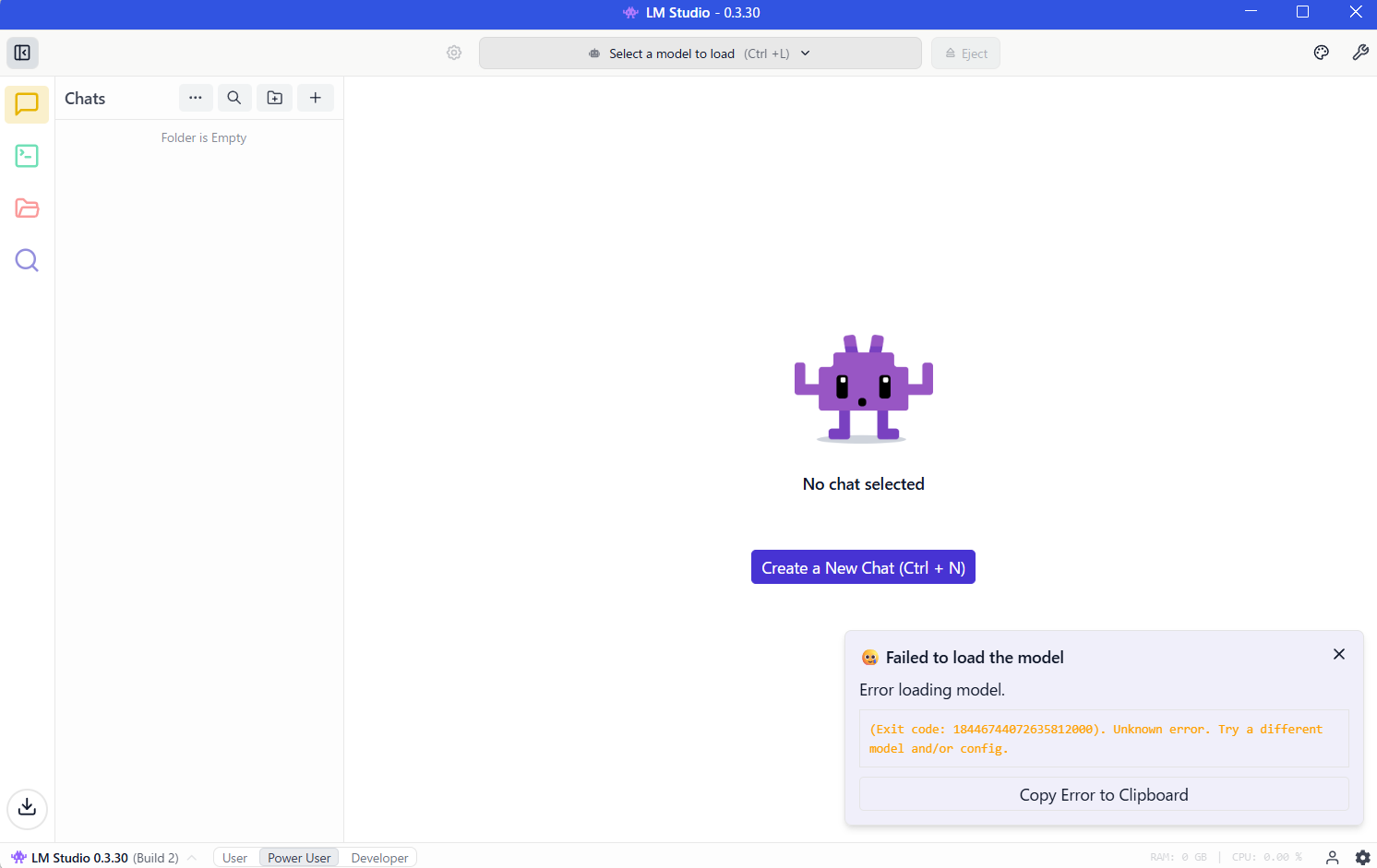1377x868 pixels.
Task: Click the 'Folder is Empty' text
Action: [x=204, y=137]
